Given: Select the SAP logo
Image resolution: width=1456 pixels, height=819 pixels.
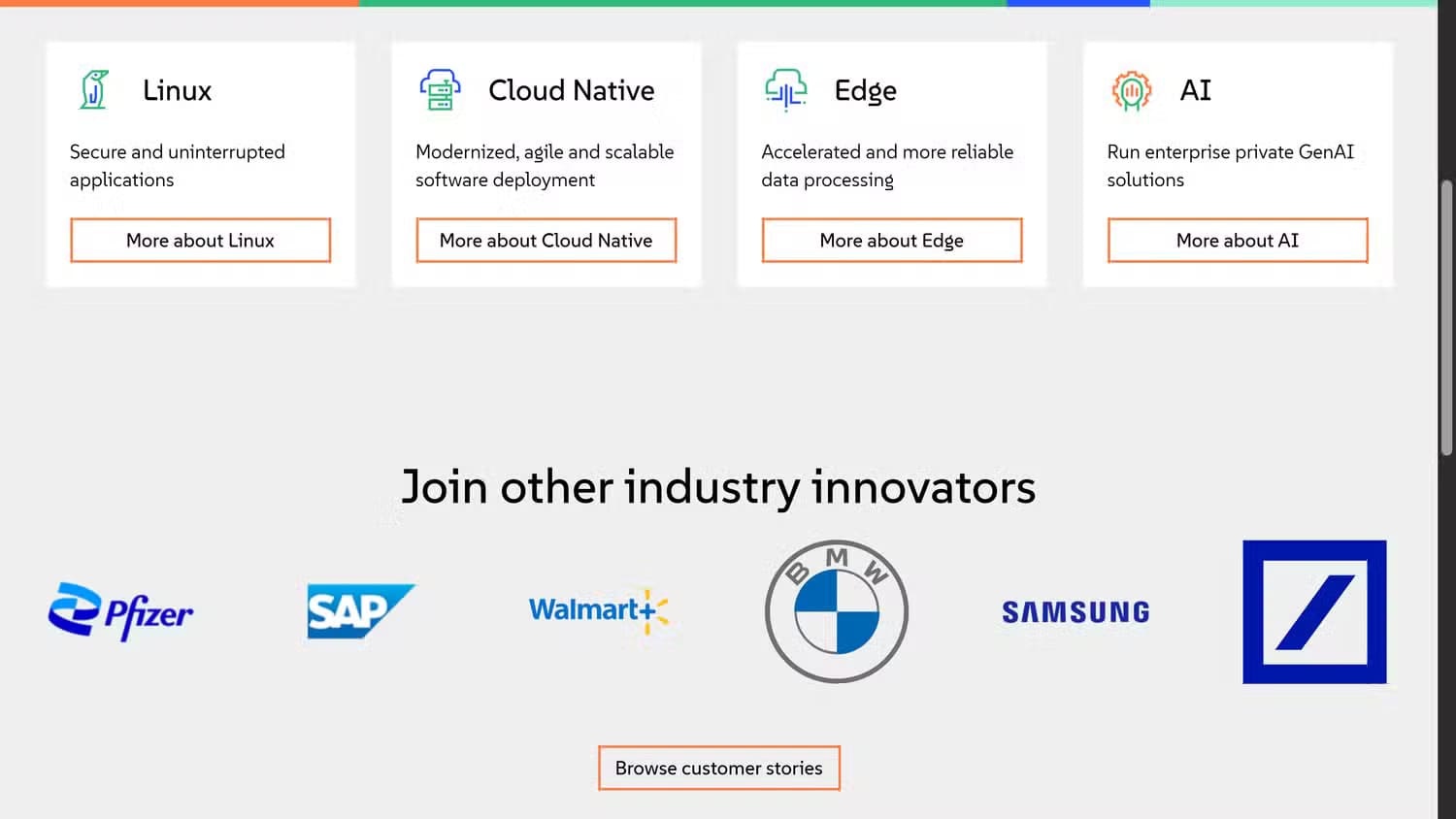Looking at the screenshot, I should click(361, 611).
